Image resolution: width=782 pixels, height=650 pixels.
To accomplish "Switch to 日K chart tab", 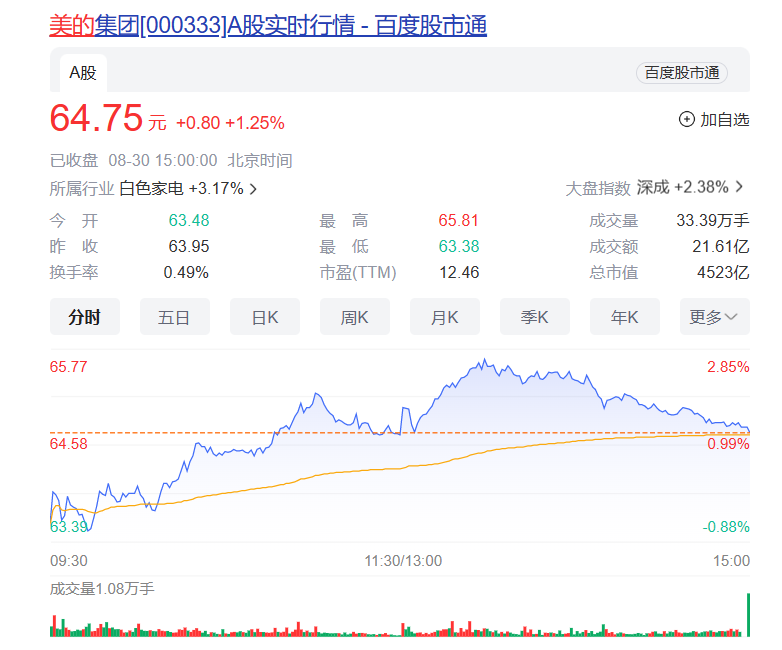I will [x=265, y=317].
